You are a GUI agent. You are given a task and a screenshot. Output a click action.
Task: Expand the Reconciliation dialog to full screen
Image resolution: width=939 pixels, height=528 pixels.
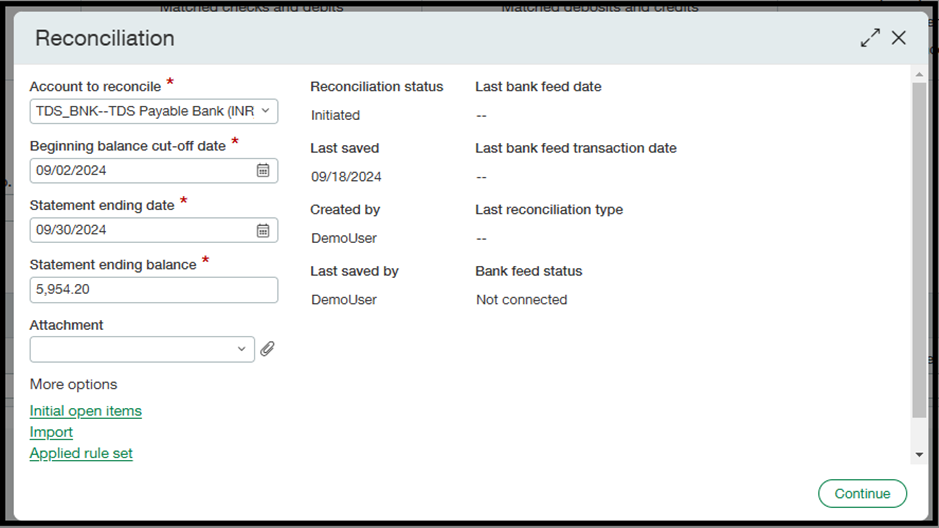pos(870,38)
